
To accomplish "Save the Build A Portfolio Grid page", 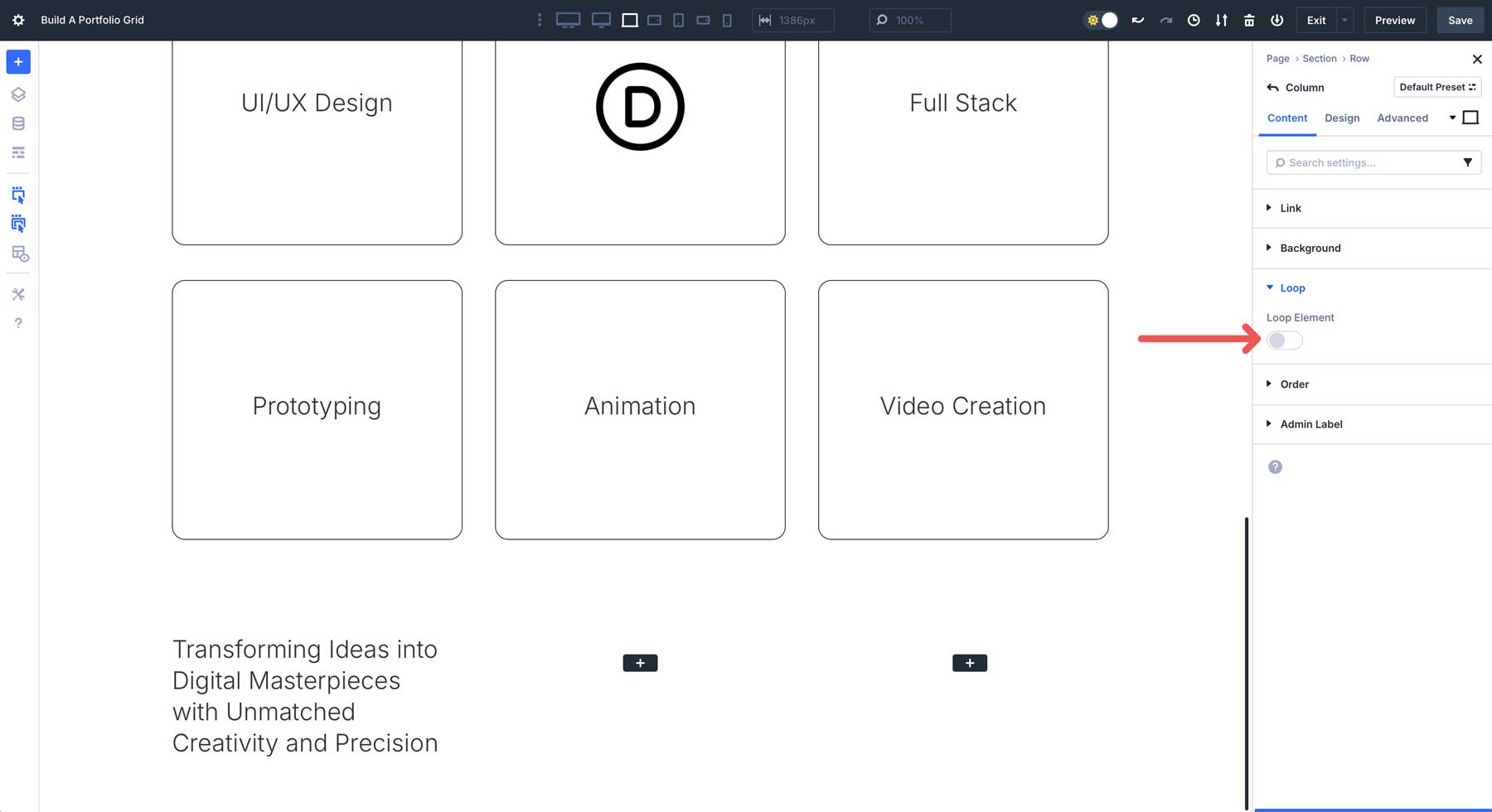I will click(x=1459, y=20).
